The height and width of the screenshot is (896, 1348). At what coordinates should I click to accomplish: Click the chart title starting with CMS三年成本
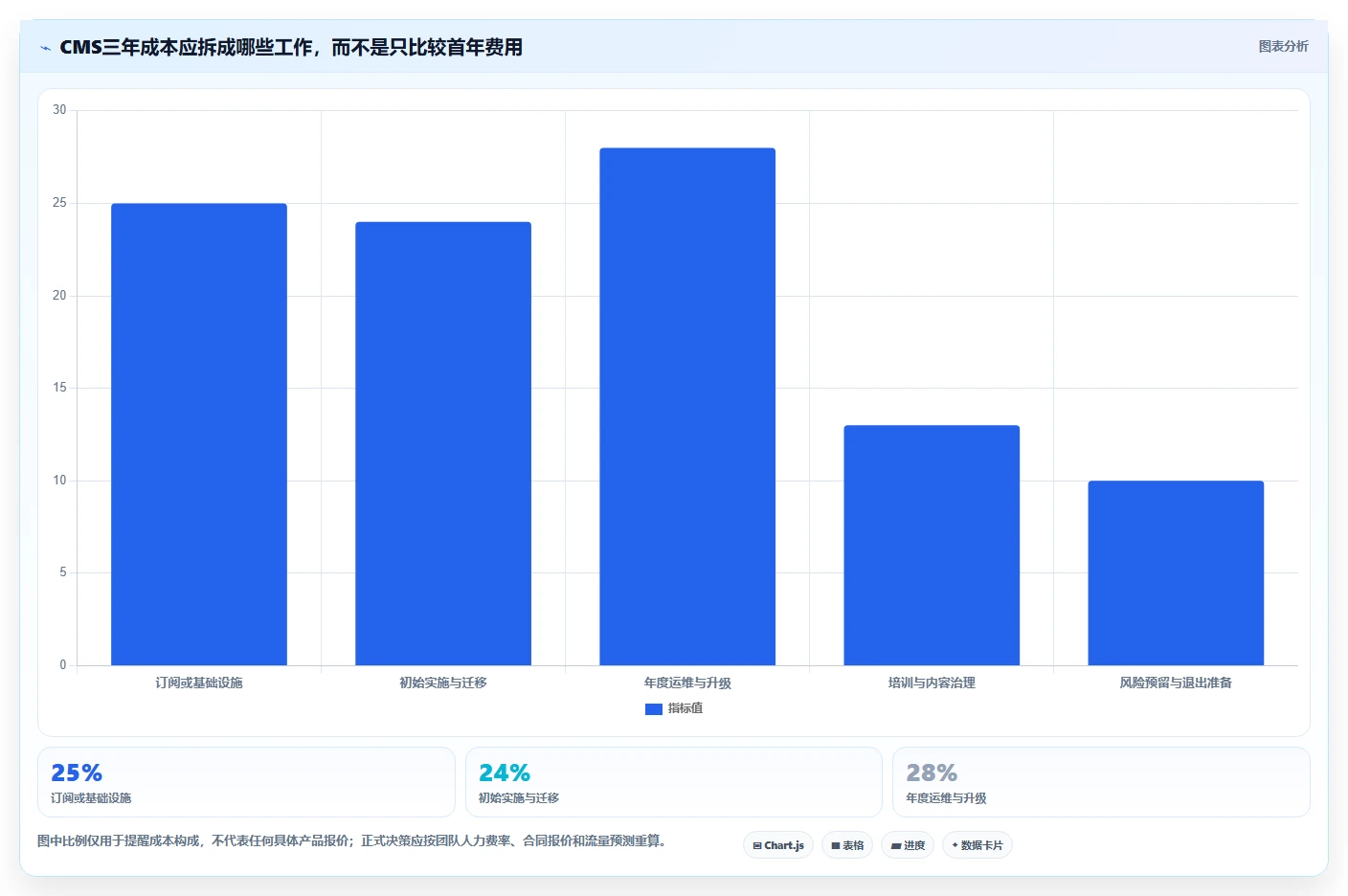click(291, 47)
